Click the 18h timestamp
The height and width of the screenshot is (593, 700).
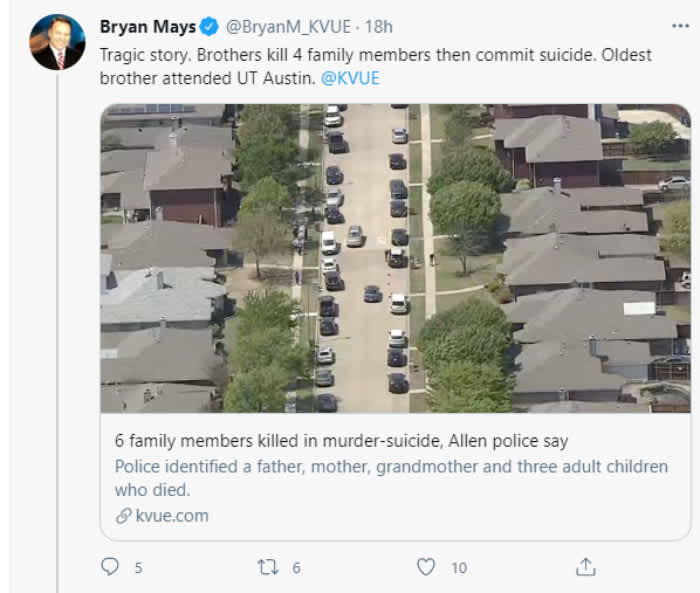click(x=378, y=26)
